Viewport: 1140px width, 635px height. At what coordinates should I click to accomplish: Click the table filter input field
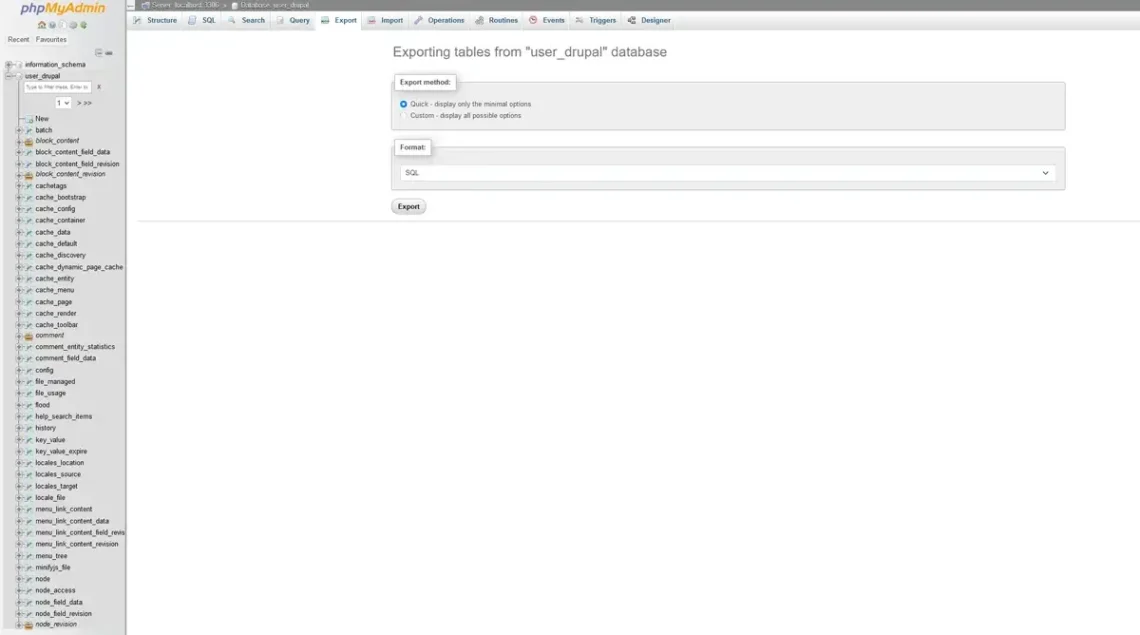click(60, 87)
